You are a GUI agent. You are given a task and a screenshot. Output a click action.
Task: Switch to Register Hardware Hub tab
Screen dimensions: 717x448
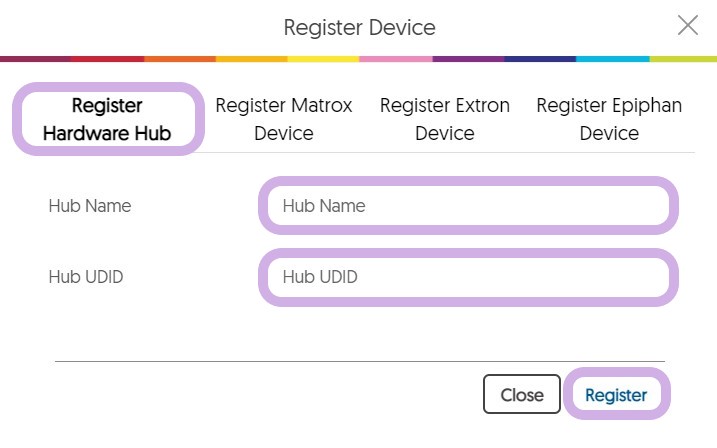coord(107,119)
